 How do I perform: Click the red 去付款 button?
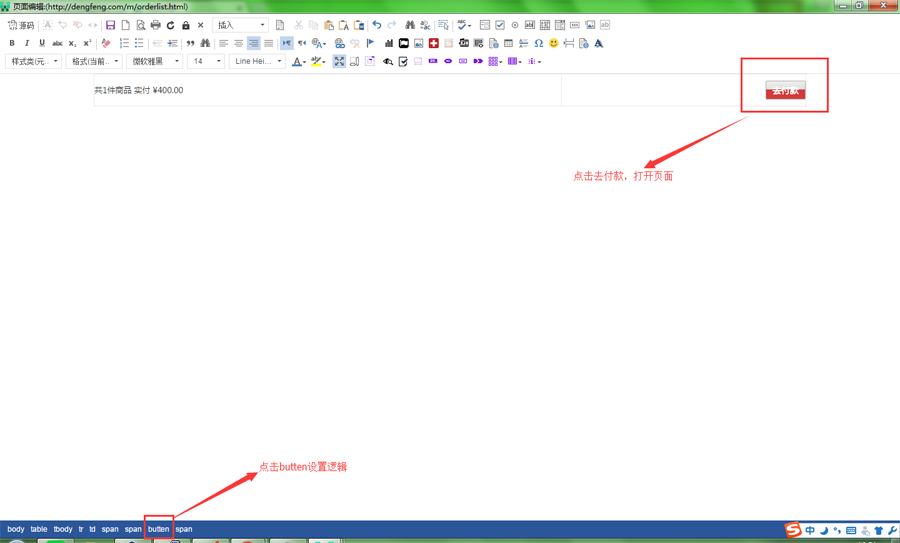[x=785, y=90]
